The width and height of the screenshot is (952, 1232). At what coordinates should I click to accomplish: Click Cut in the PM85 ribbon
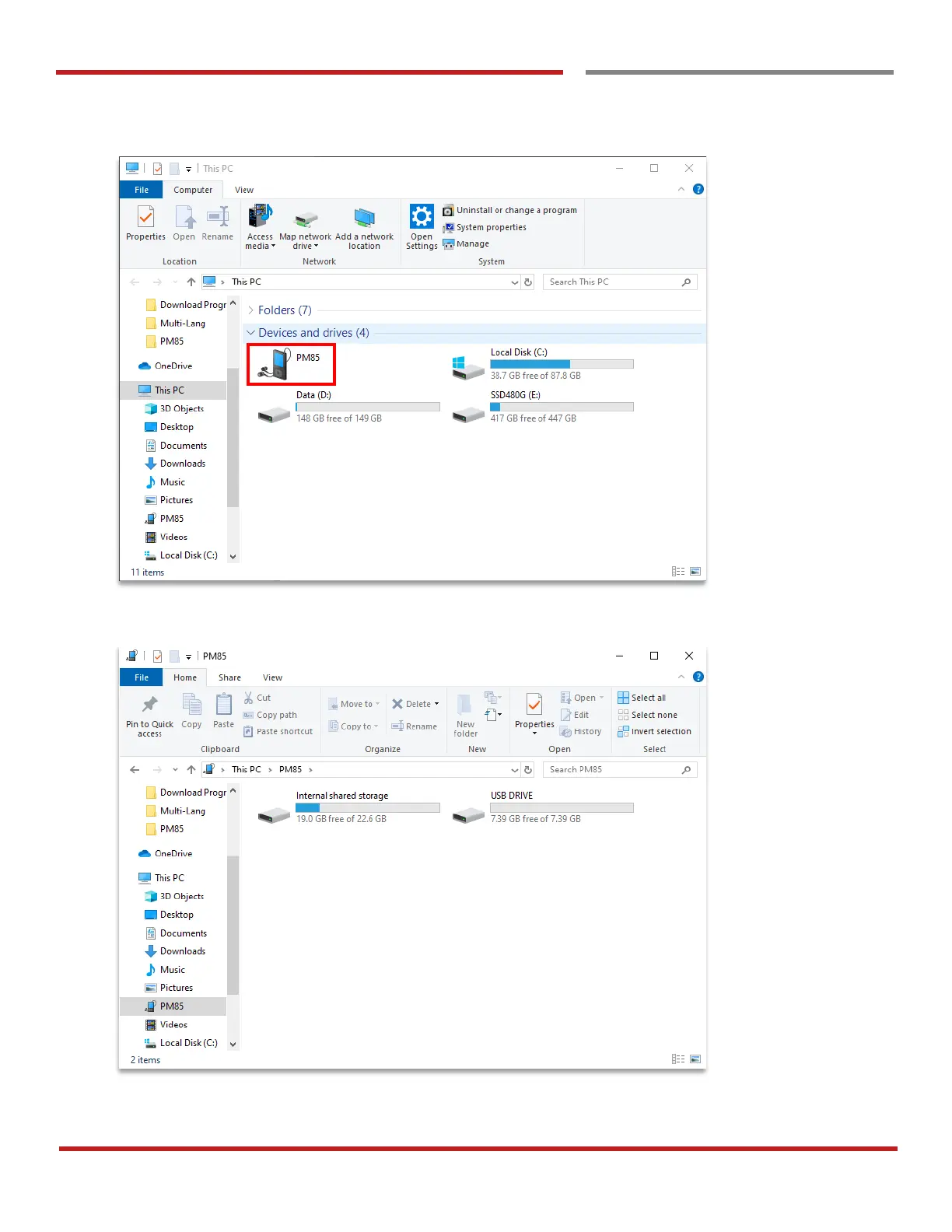pyautogui.click(x=257, y=698)
